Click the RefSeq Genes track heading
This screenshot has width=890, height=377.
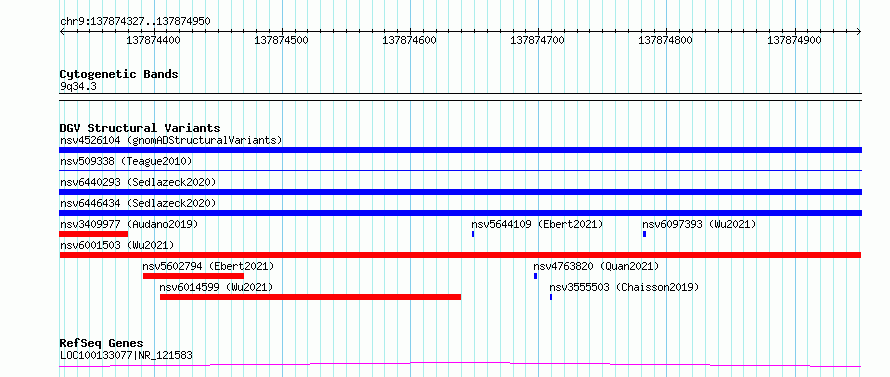[102, 344]
